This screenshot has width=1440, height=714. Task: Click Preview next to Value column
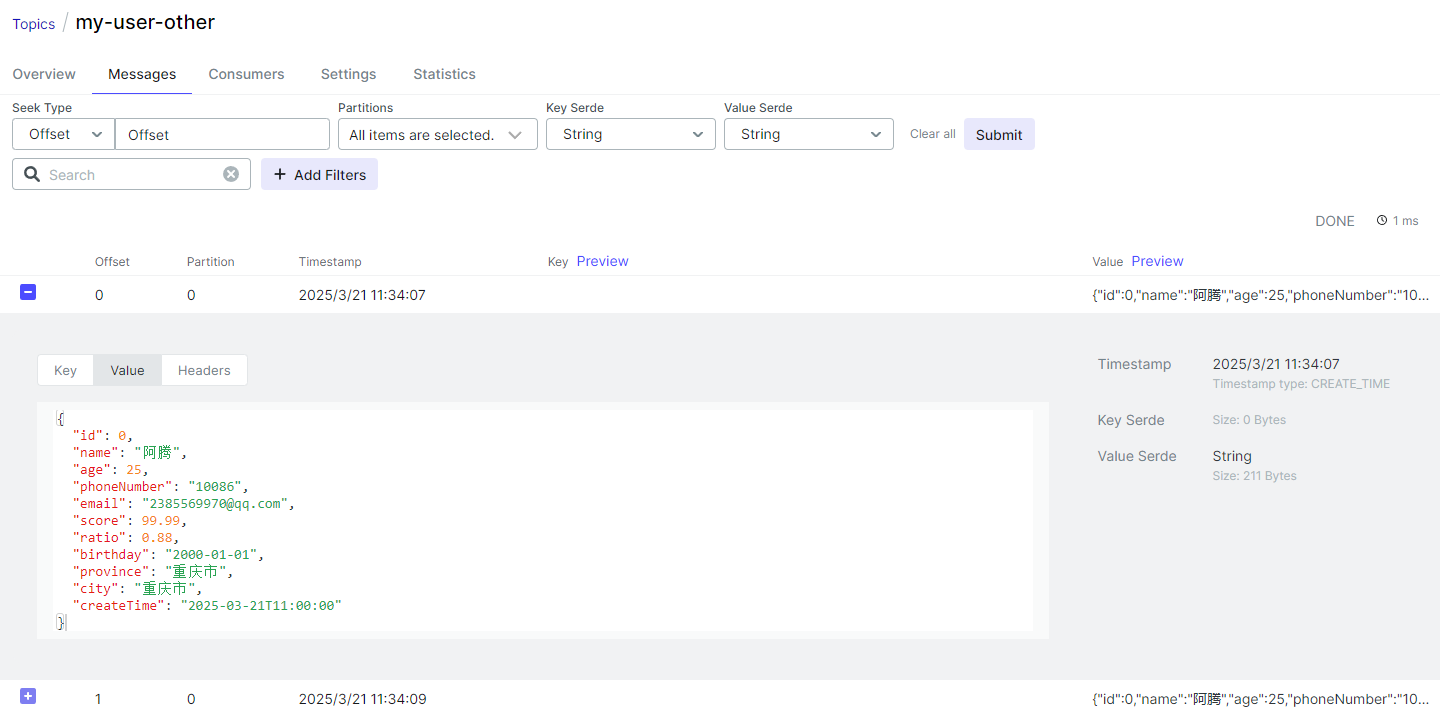pyautogui.click(x=1157, y=261)
